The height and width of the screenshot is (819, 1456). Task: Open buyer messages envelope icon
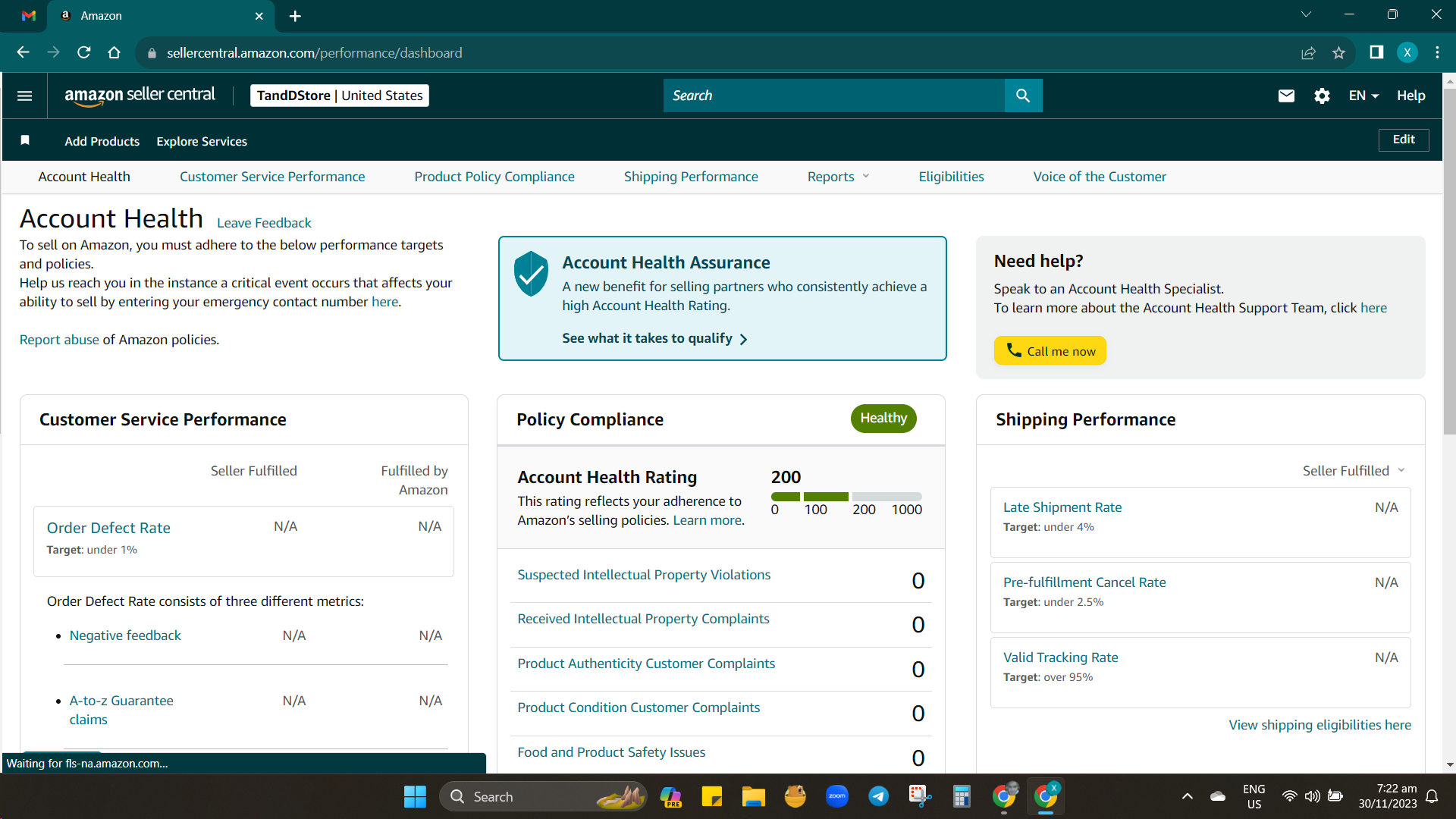click(1286, 96)
